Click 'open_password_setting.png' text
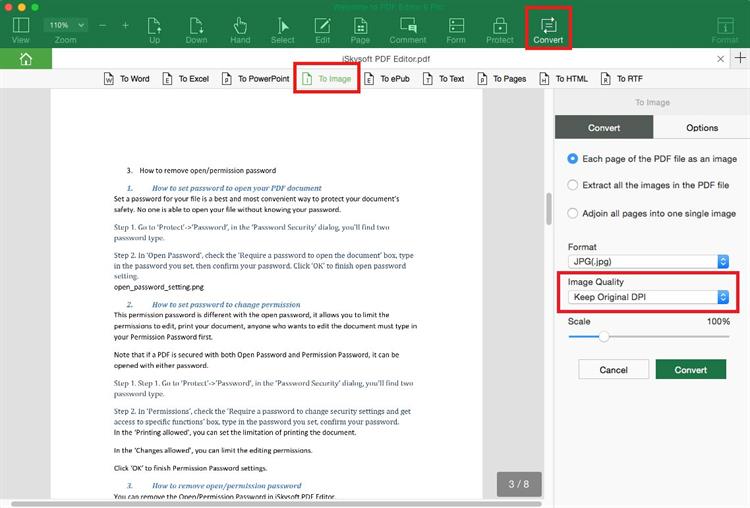This screenshot has height=508, width=750. tap(159, 287)
